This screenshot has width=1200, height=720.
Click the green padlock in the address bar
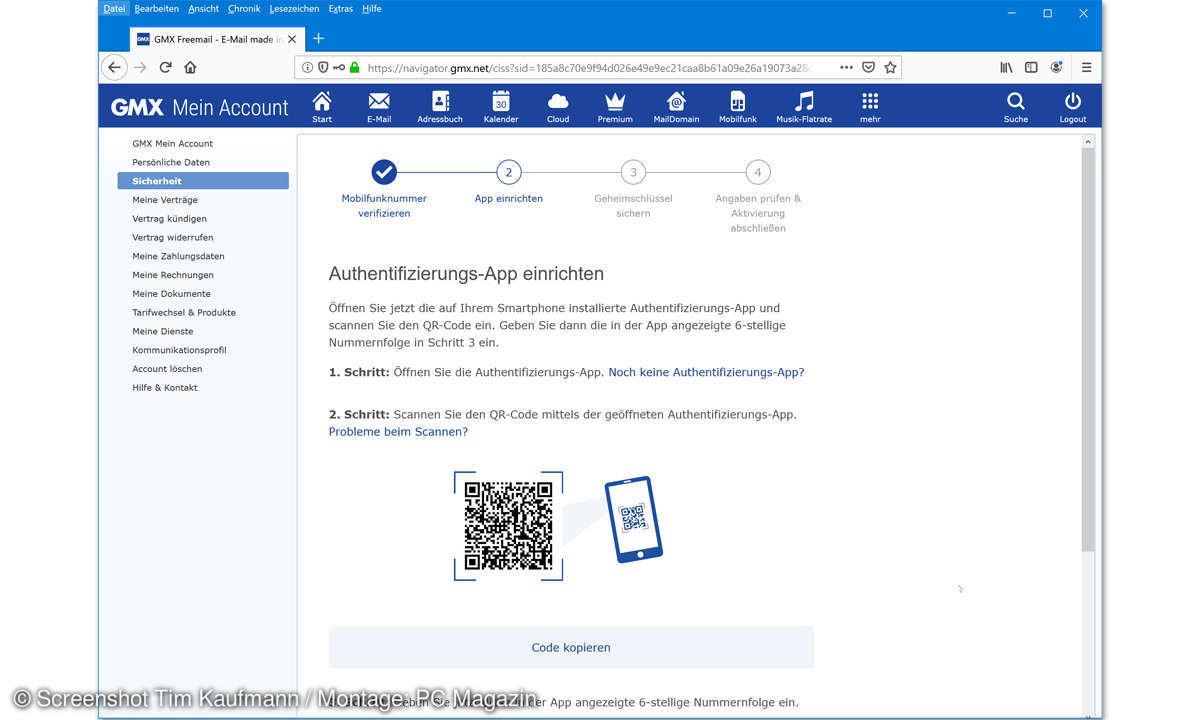(x=354, y=67)
